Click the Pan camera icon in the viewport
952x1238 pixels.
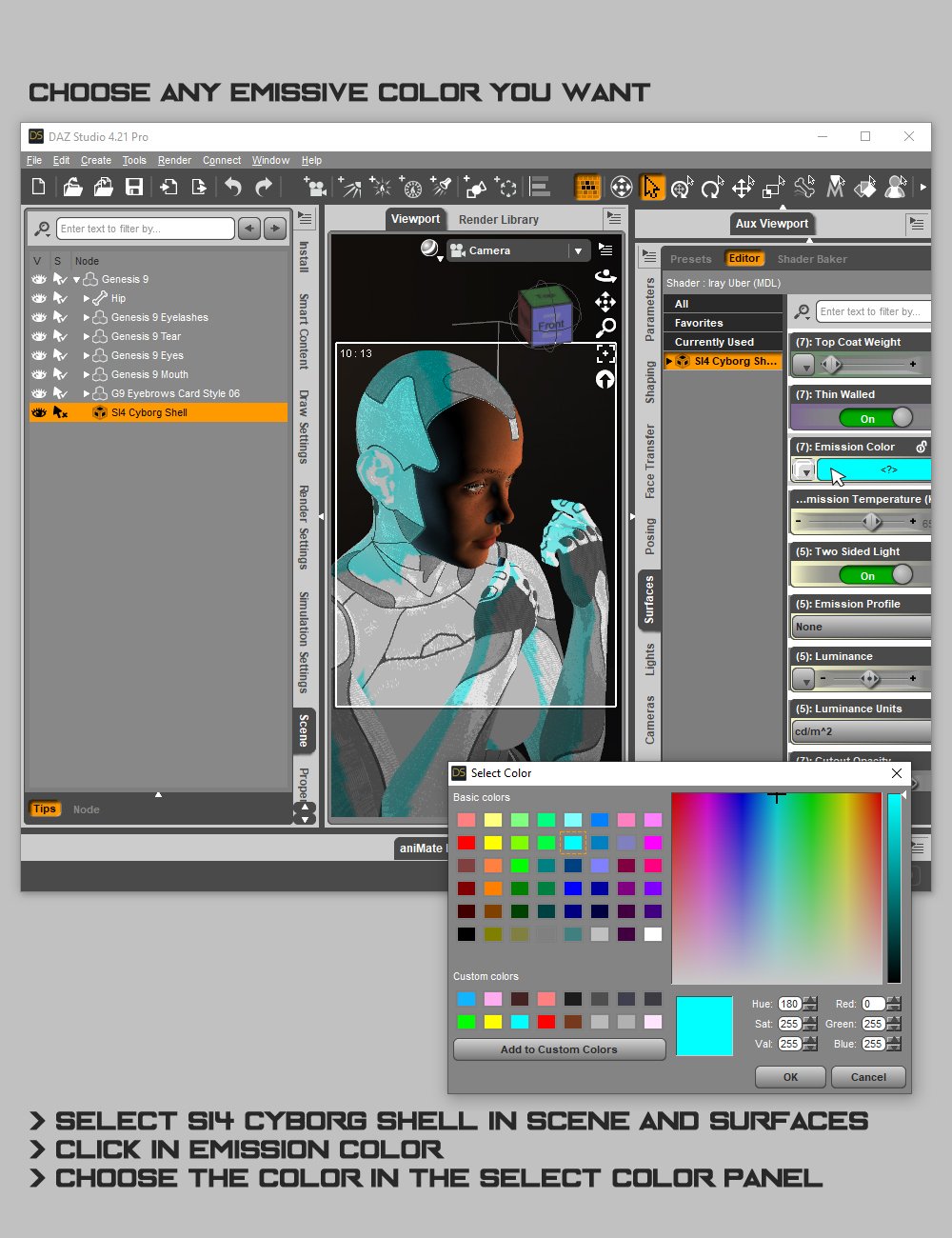point(605,302)
